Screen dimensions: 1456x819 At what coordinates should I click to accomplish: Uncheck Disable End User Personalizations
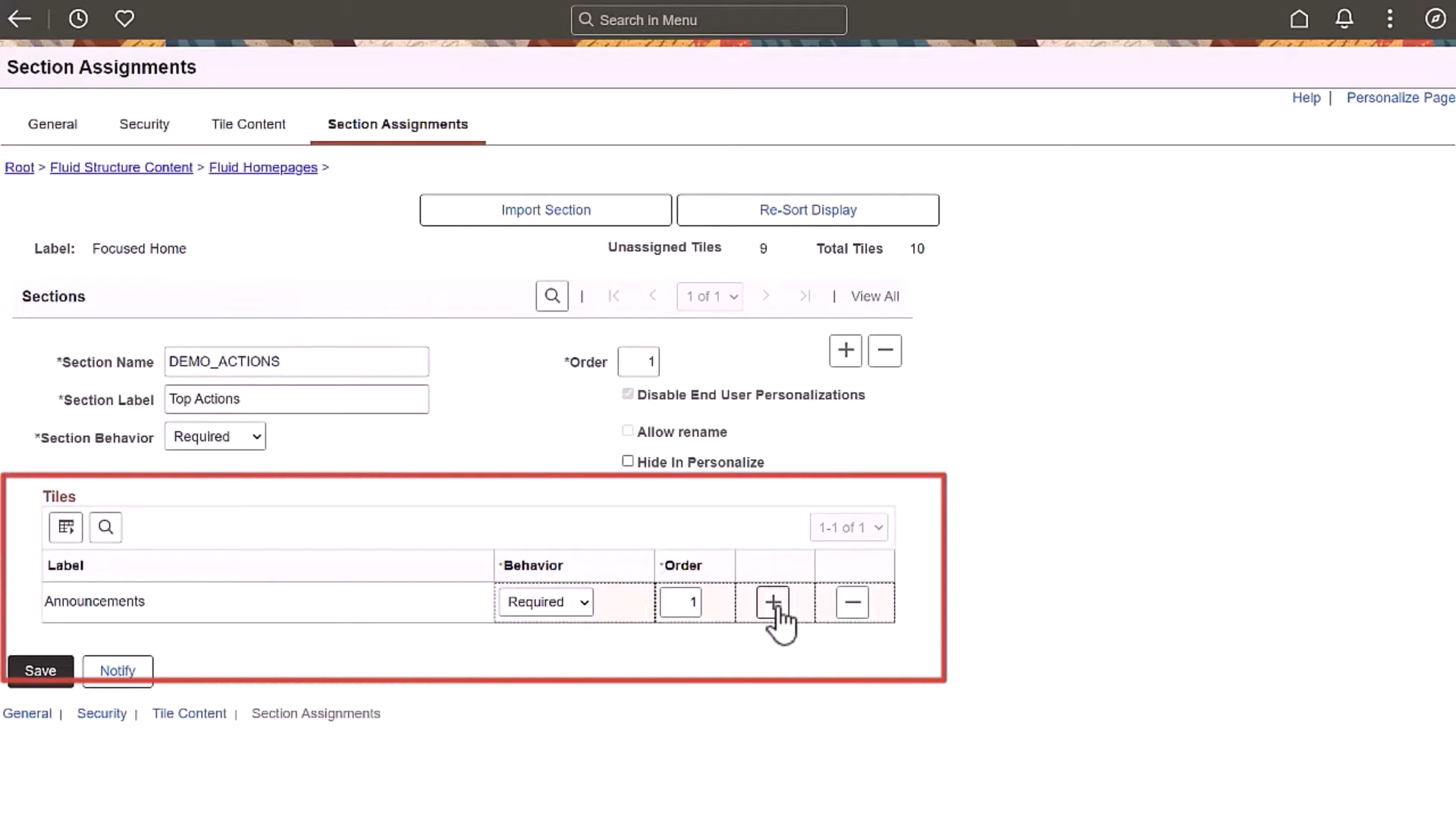tap(627, 394)
